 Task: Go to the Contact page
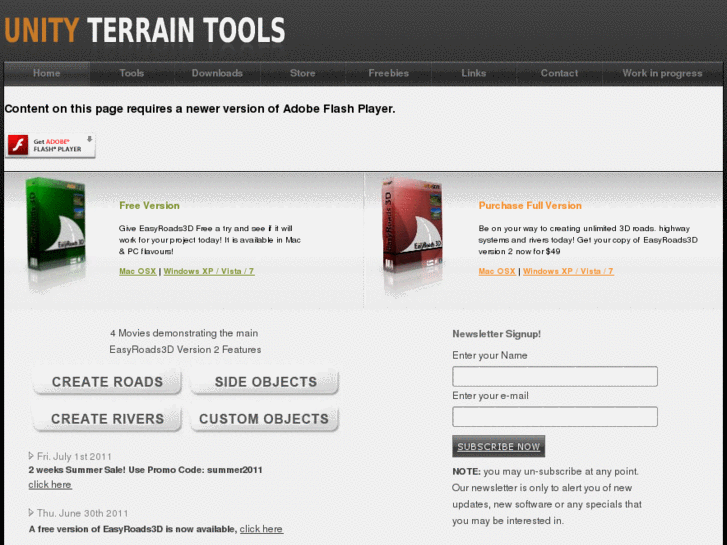[559, 73]
